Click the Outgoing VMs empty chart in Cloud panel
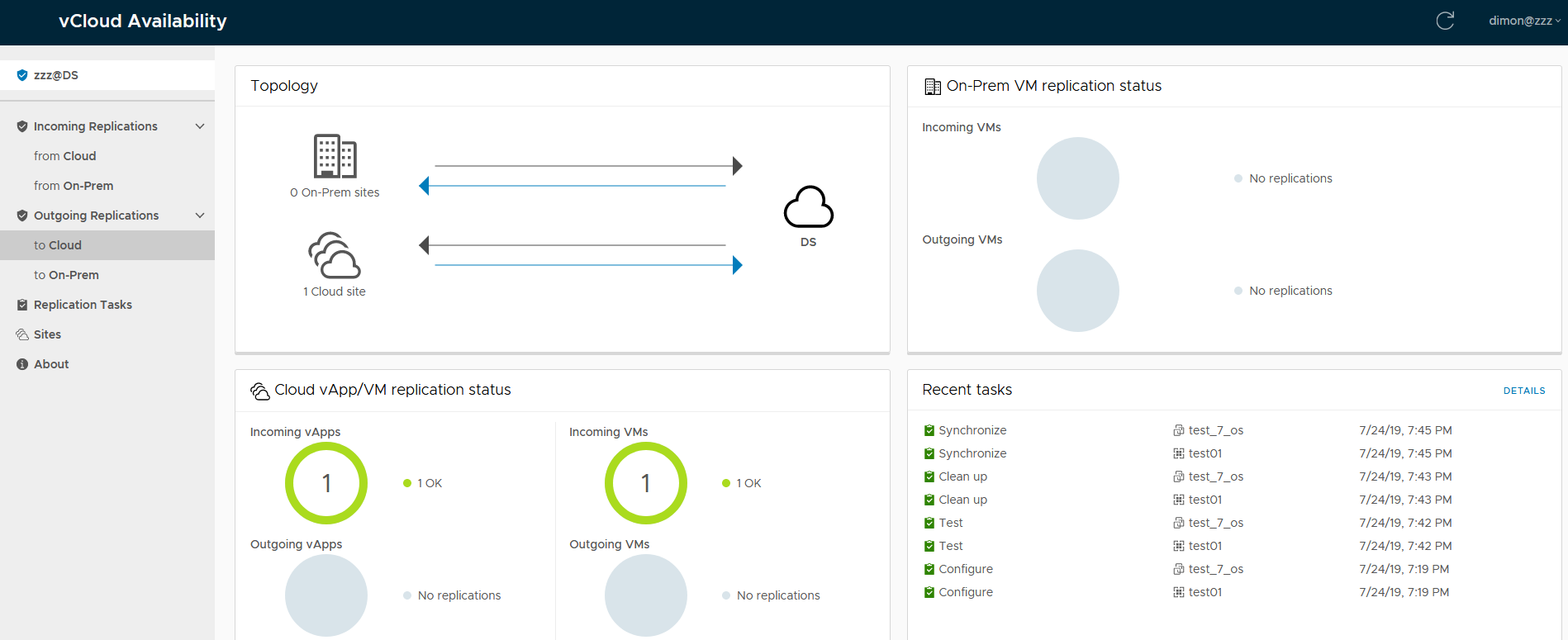Screen dimensions: 1568x640 tap(646, 595)
